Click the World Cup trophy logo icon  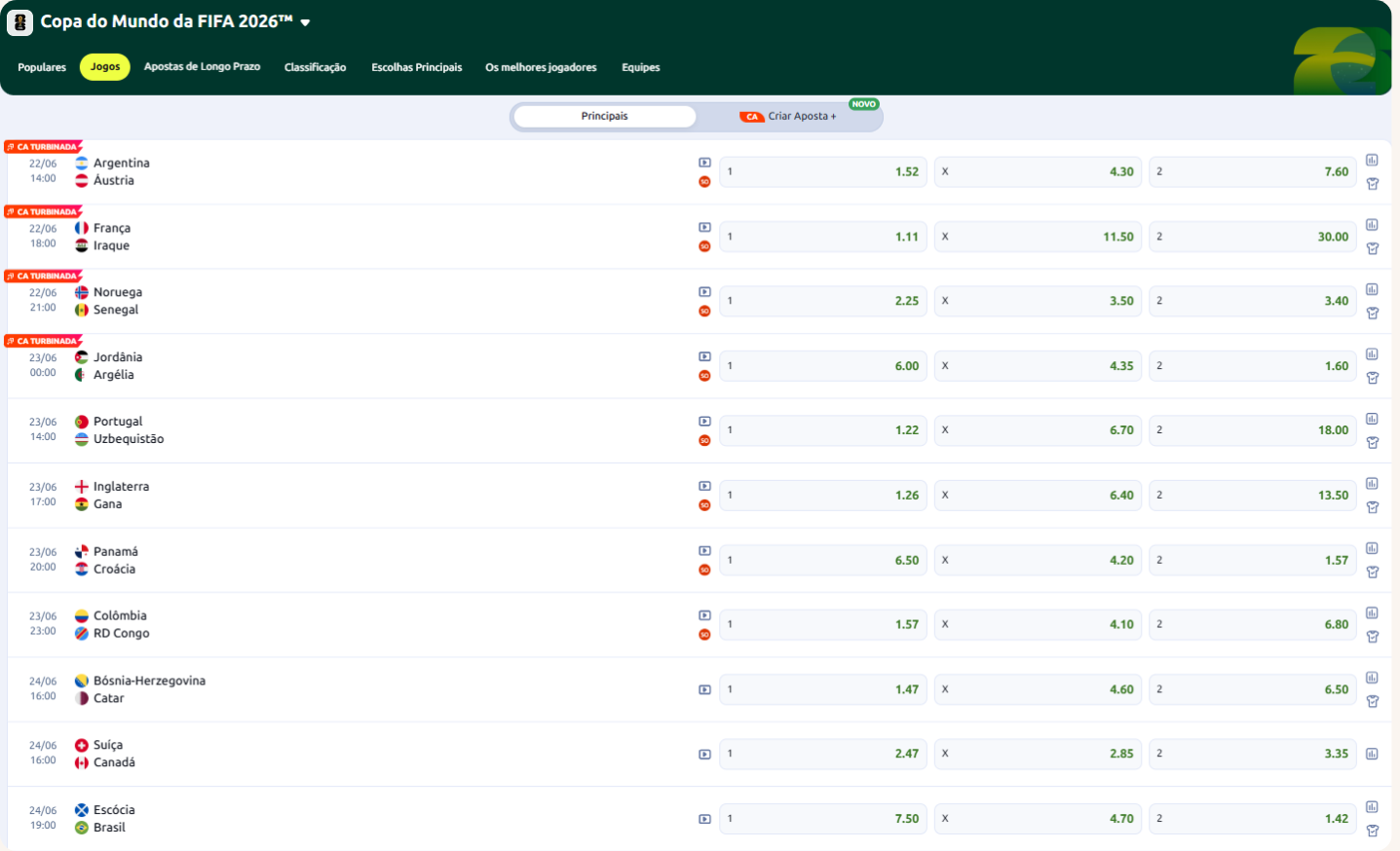(20, 22)
